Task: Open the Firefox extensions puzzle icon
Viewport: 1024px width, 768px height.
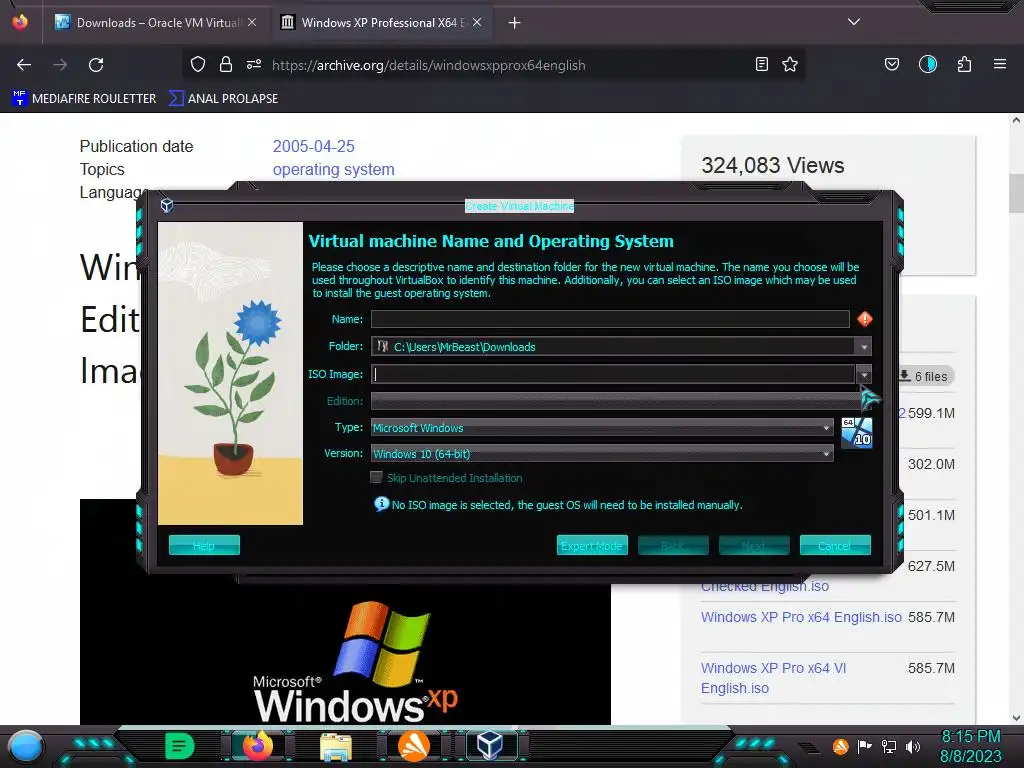Action: (x=964, y=64)
